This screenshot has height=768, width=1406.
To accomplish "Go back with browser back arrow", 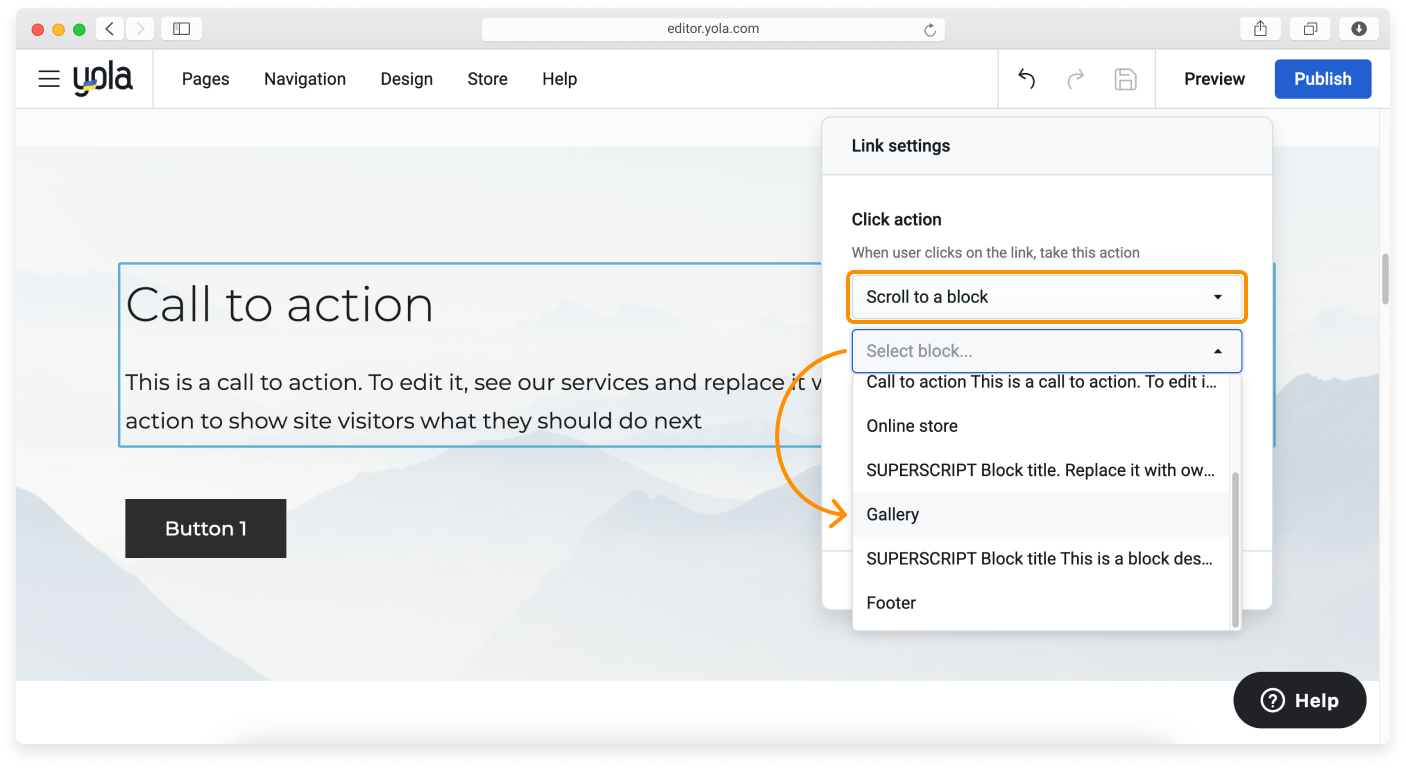I will tap(109, 29).
